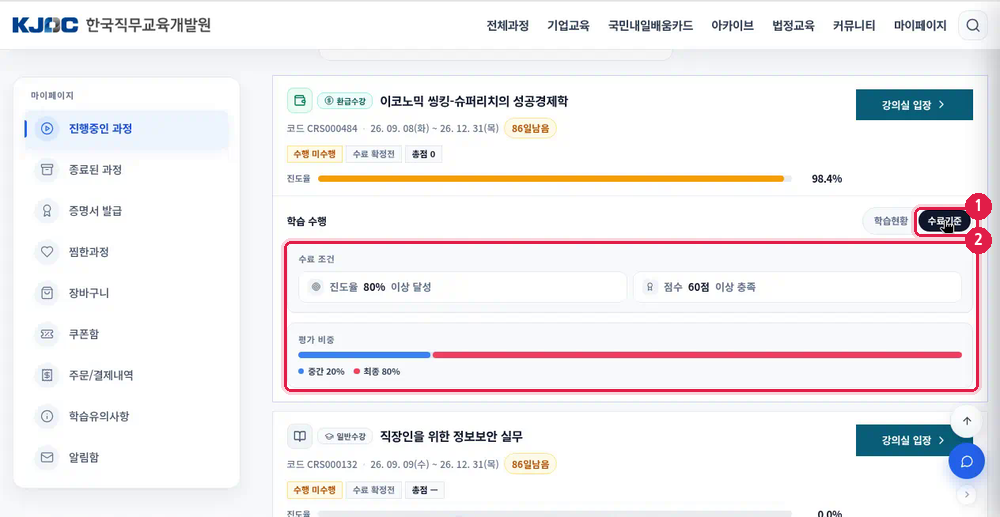Go to 증명서 발급 in the sidebar
Viewport: 1000px width, 517px height.
click(127, 211)
